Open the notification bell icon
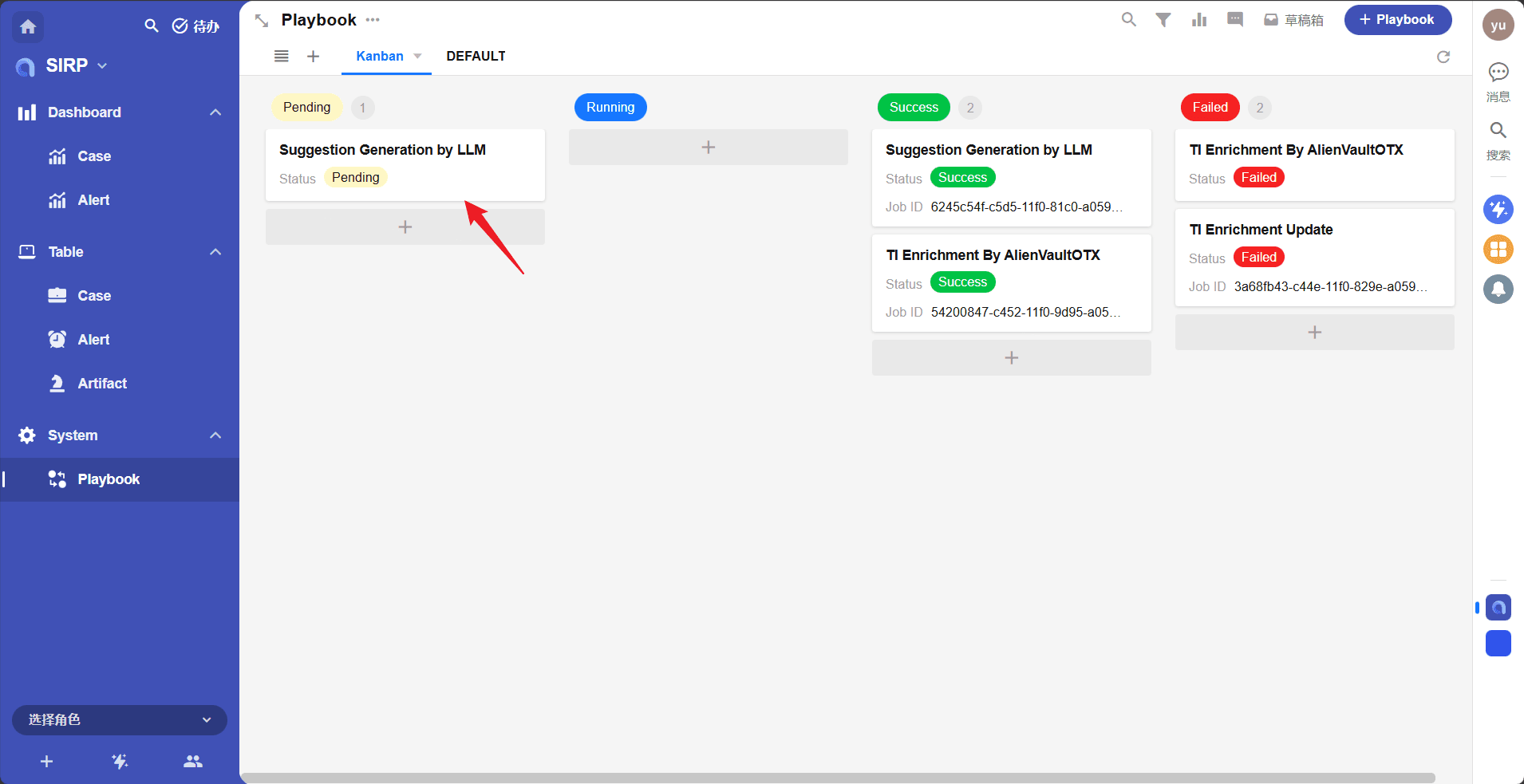1524x784 pixels. pos(1498,289)
